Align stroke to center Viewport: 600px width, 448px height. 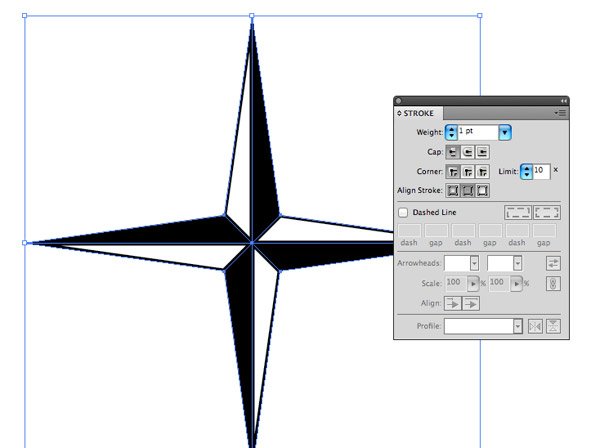(452, 190)
